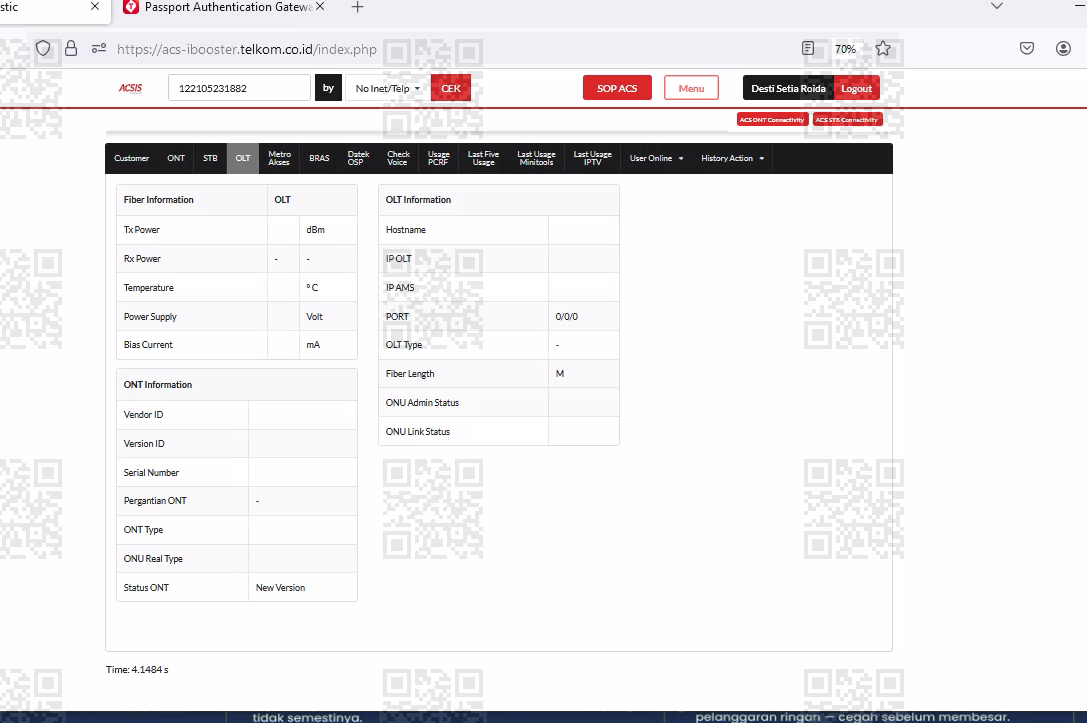This screenshot has width=1087, height=723.
Task: Open the Usage PCRF tab
Action: click(x=438, y=158)
